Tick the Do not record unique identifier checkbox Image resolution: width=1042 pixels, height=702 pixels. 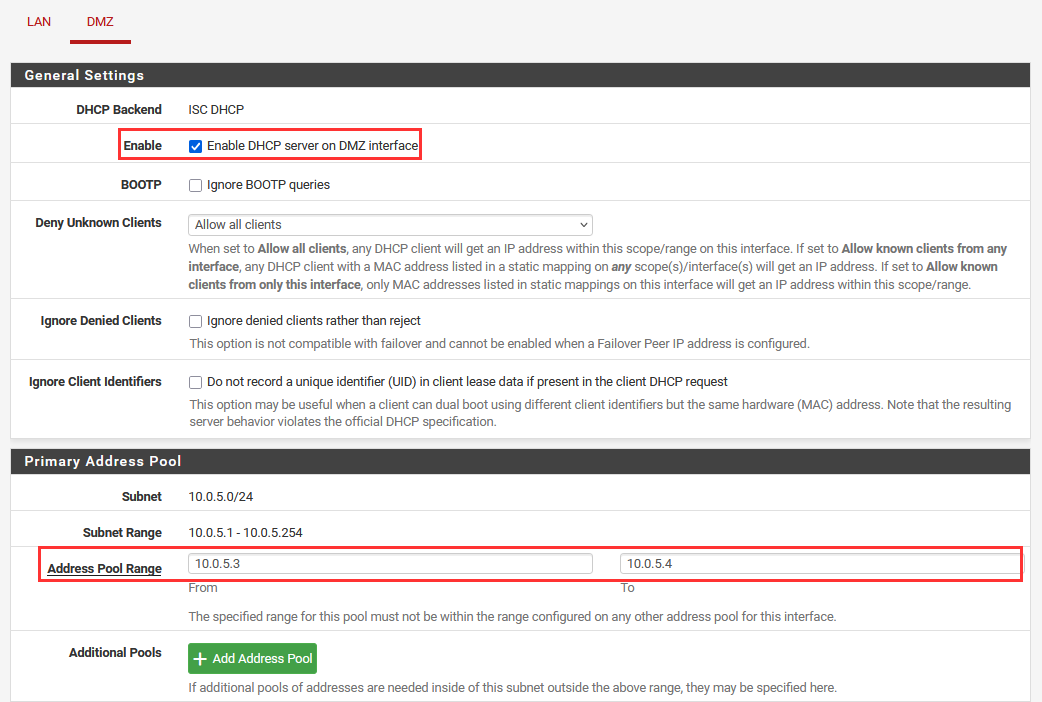(x=196, y=382)
